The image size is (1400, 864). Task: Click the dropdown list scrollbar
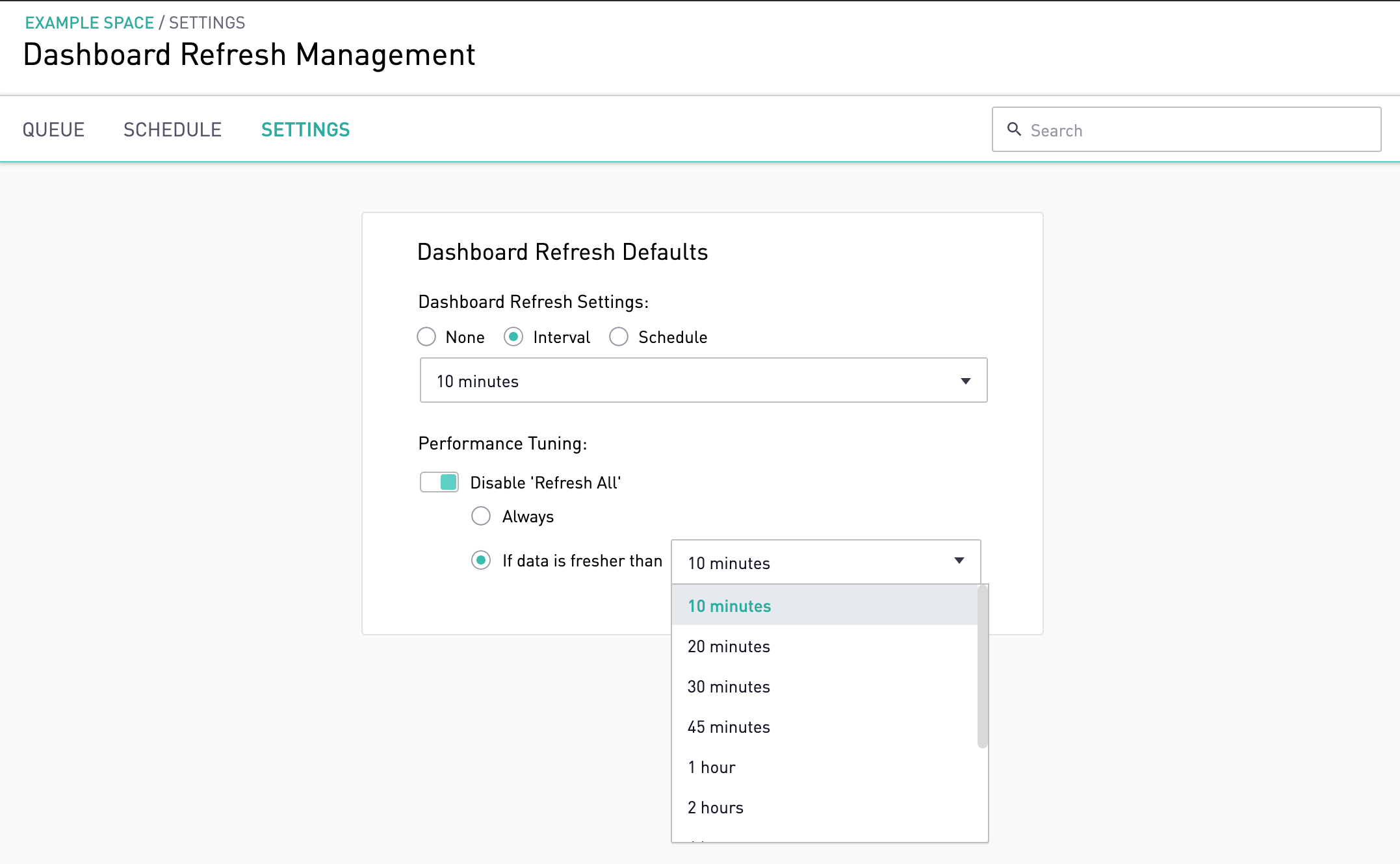coord(982,666)
